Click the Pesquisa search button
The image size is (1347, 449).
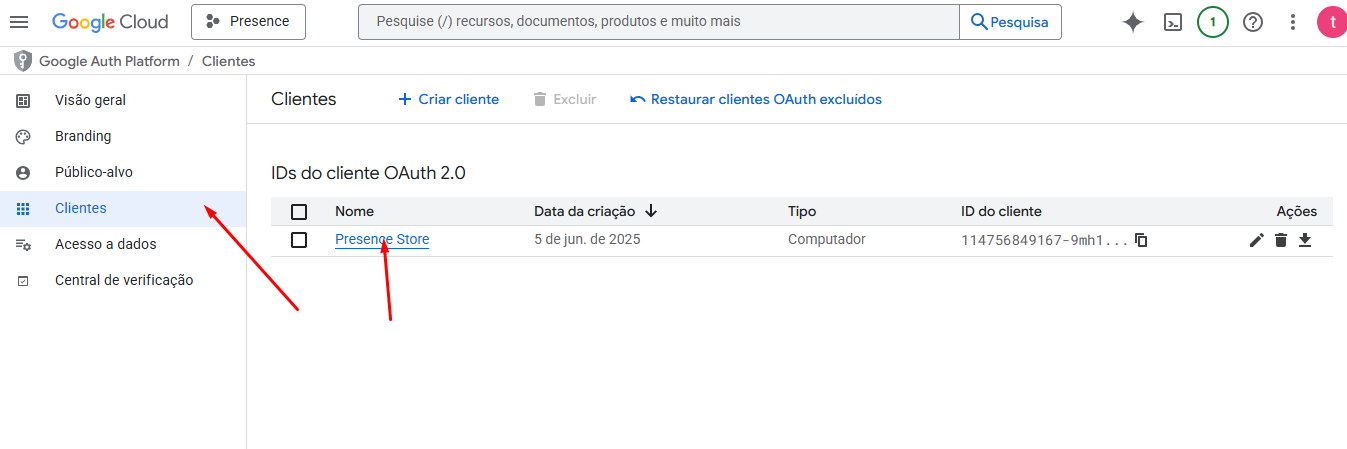[x=1010, y=21]
